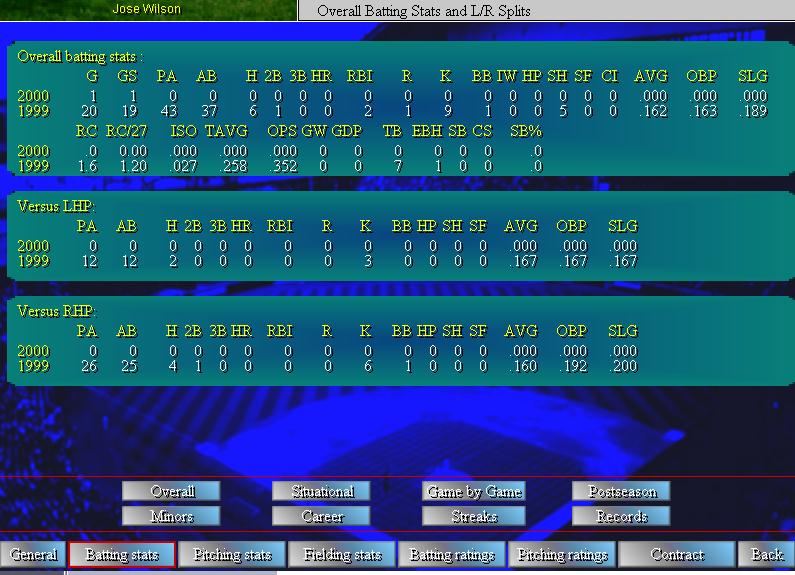Click the .258 TAVG value
The width and height of the screenshot is (795, 575).
click(233, 166)
